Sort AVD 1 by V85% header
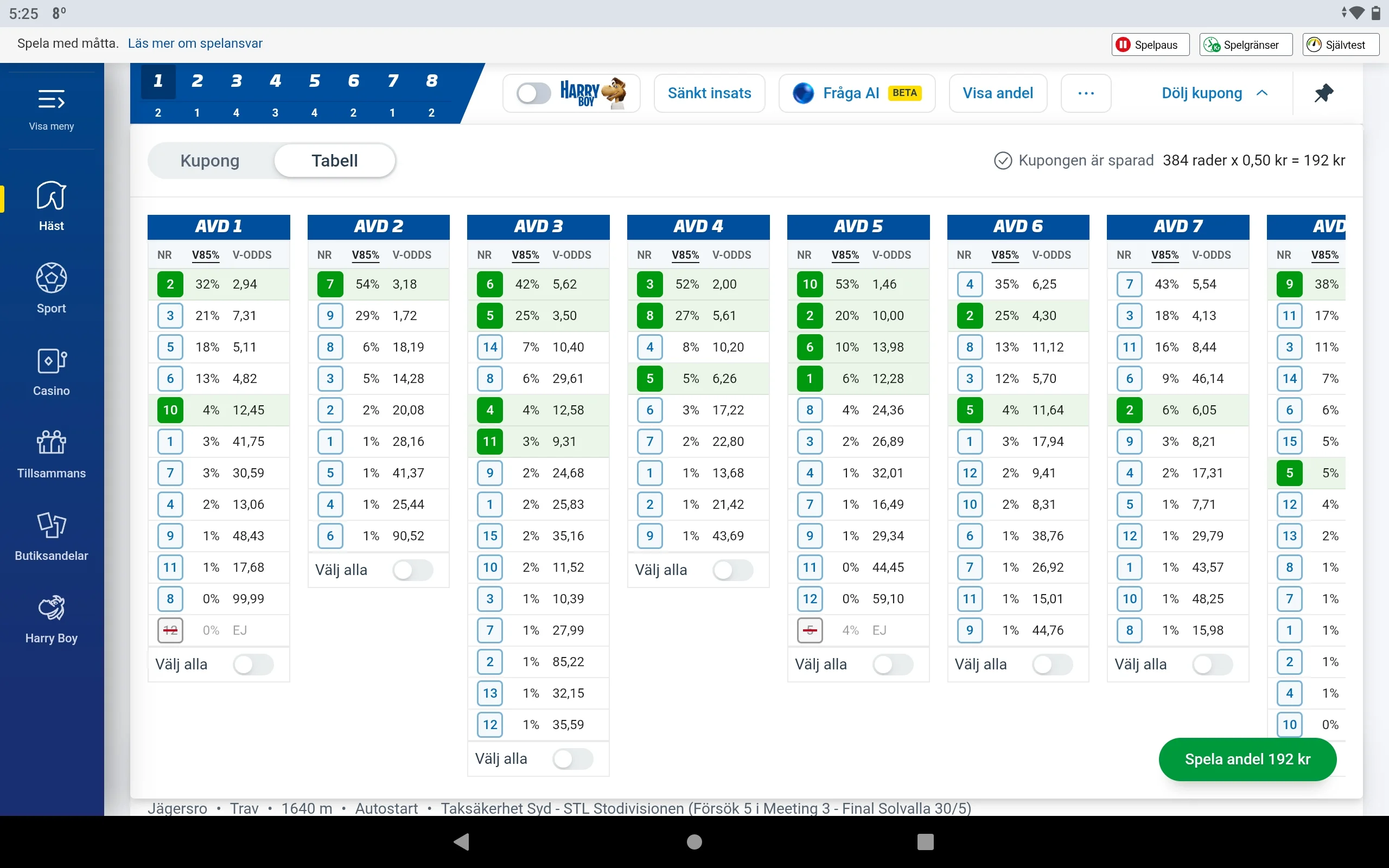This screenshot has width=1389, height=868. click(206, 255)
